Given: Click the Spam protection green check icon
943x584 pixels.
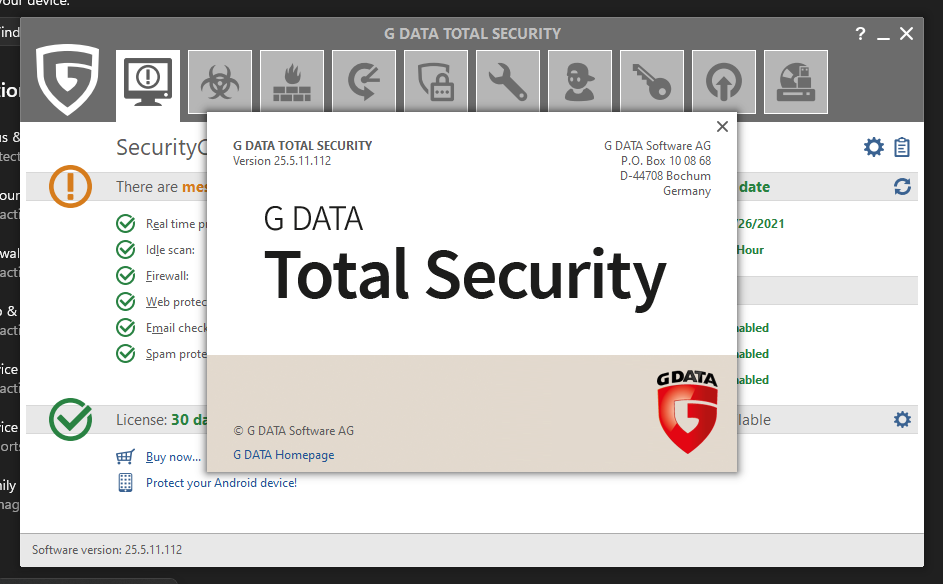Looking at the screenshot, I should pyautogui.click(x=126, y=354).
